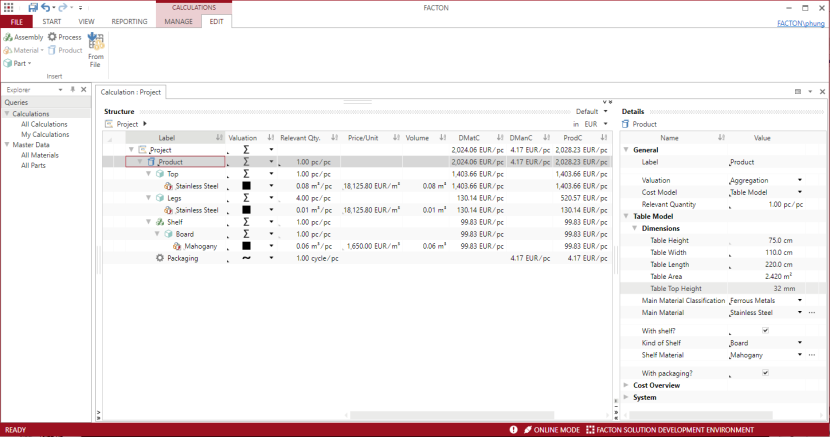This screenshot has height=437, width=830.
Task: Open All Calculations in Explorer
Action: pos(45,124)
